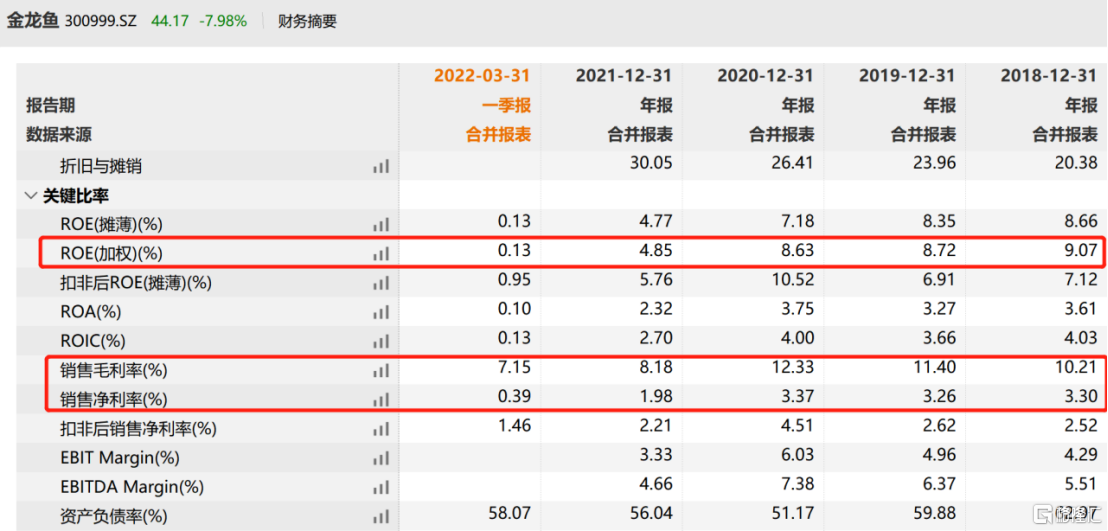Click the 报告期 row label
The height and width of the screenshot is (531, 1108).
[50, 106]
